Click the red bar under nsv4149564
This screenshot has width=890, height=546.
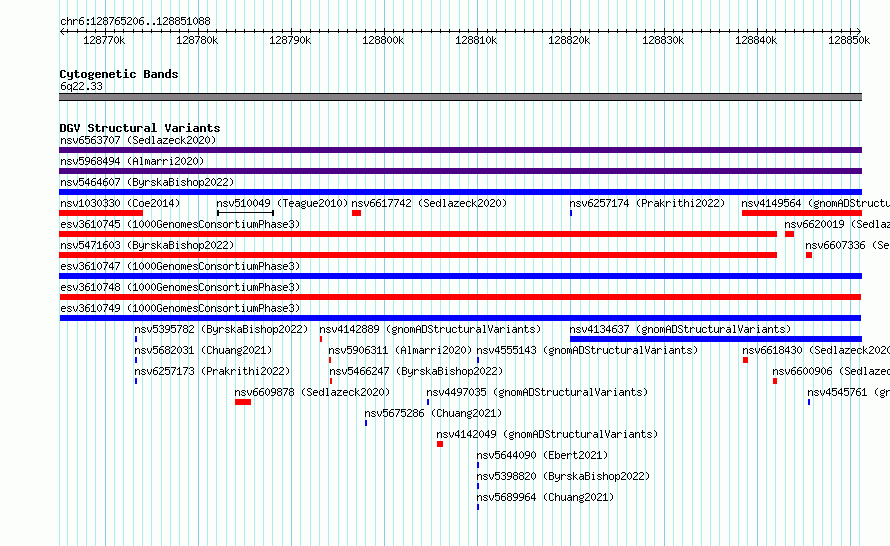(802, 213)
